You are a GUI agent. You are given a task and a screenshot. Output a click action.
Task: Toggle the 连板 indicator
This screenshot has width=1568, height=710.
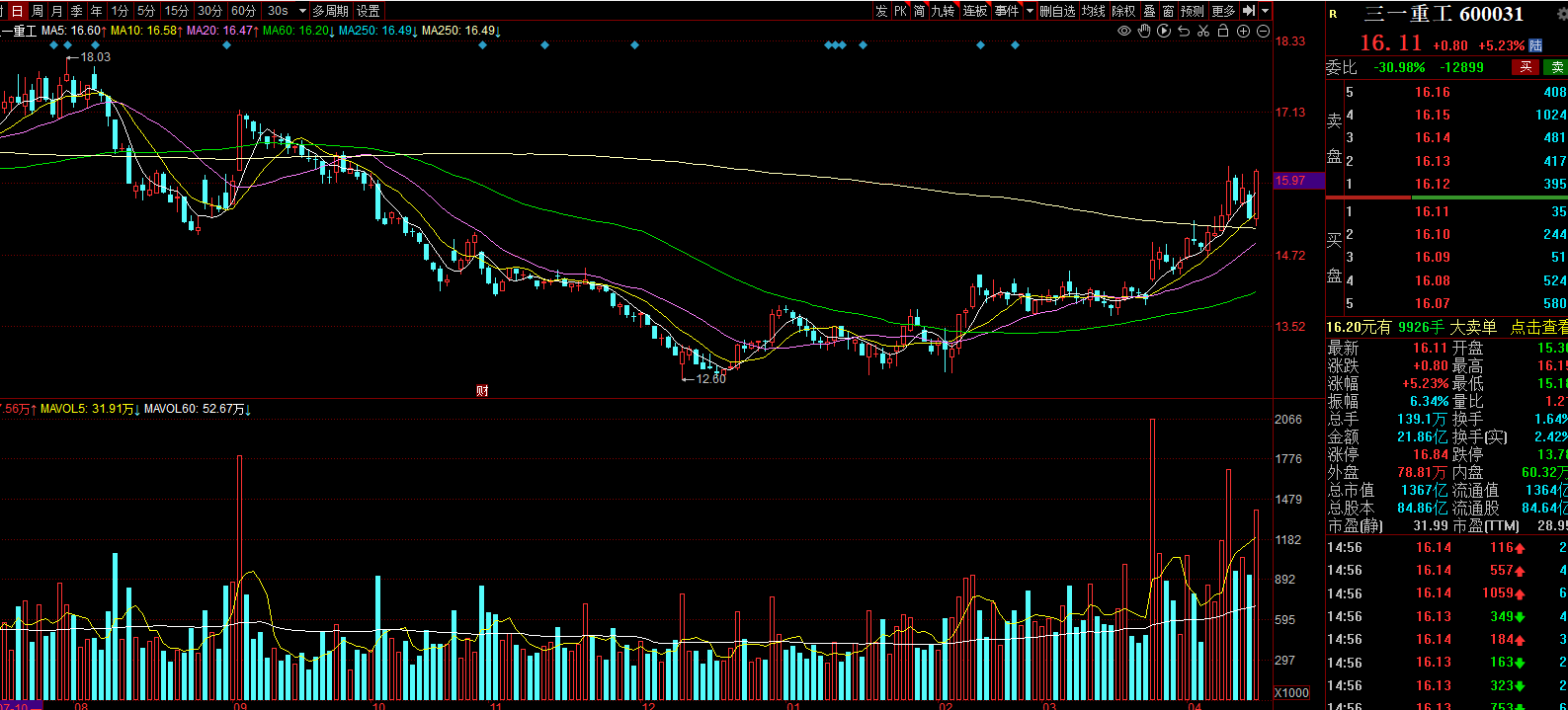point(975,11)
